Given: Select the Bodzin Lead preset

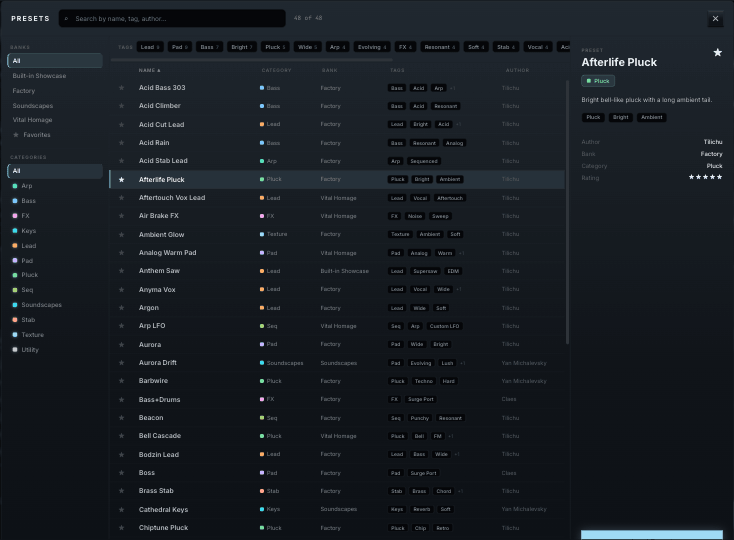Looking at the screenshot, I should 337,454.
